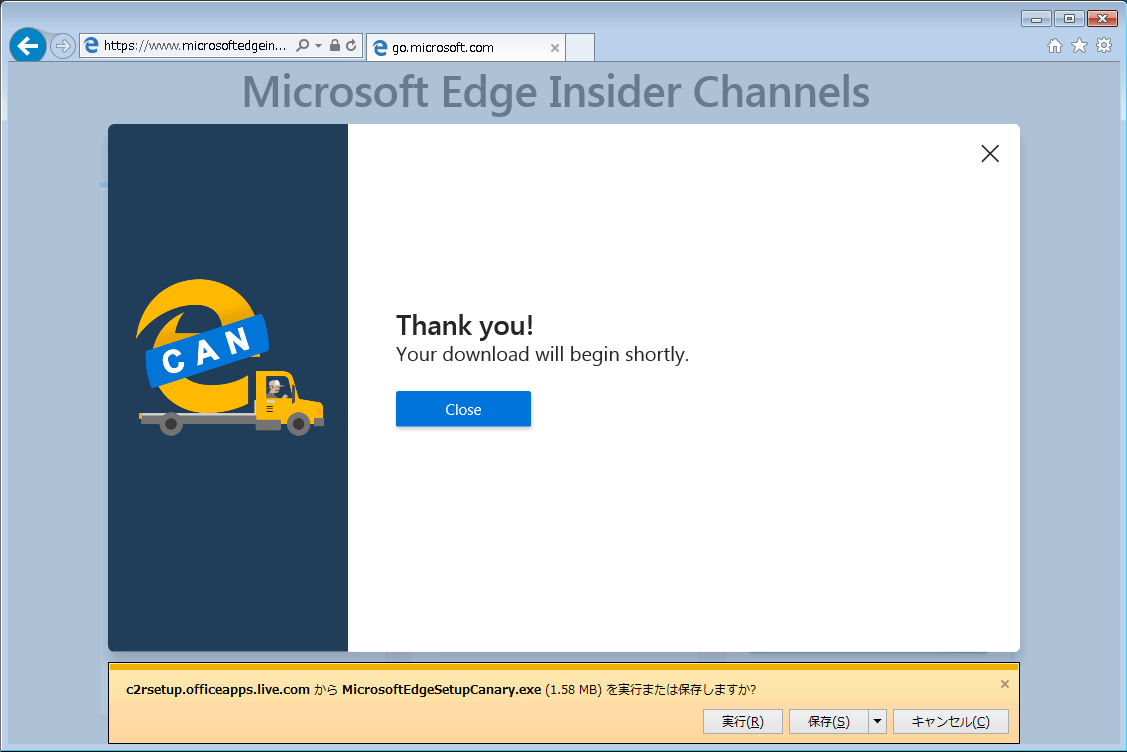Select the go.microsoft.com tab
Viewport: 1127px width, 752px height.
[465, 47]
